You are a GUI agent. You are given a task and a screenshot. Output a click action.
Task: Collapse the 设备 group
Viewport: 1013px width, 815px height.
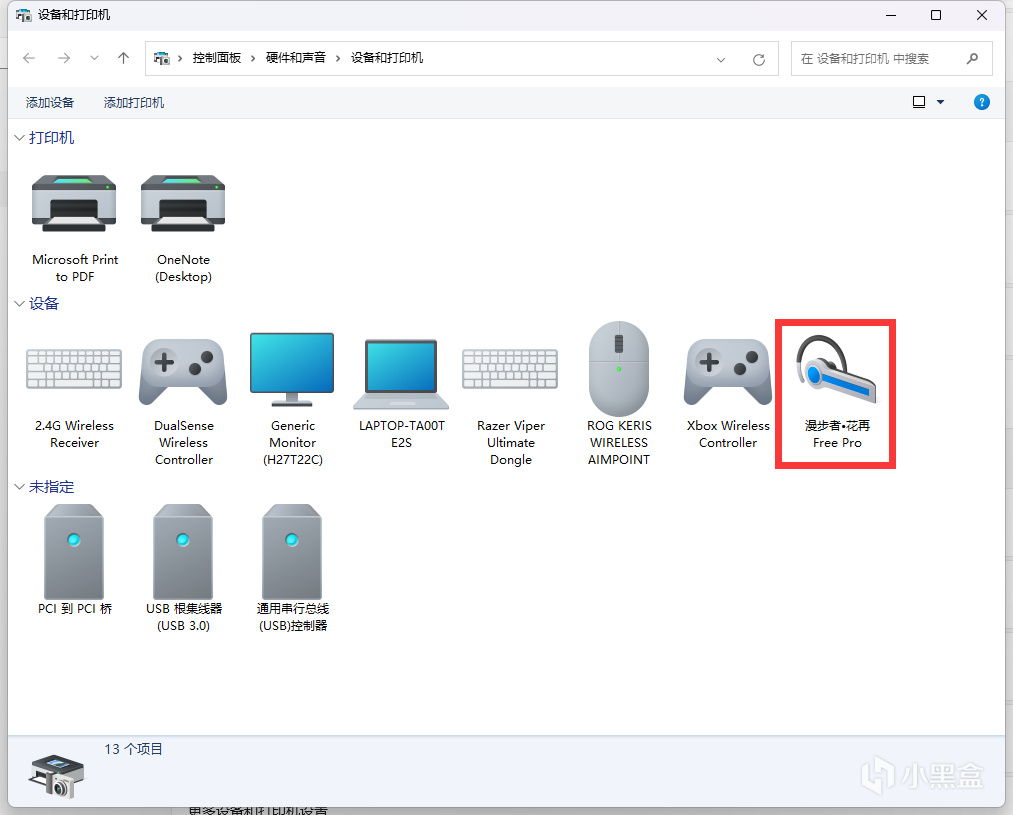coord(19,303)
